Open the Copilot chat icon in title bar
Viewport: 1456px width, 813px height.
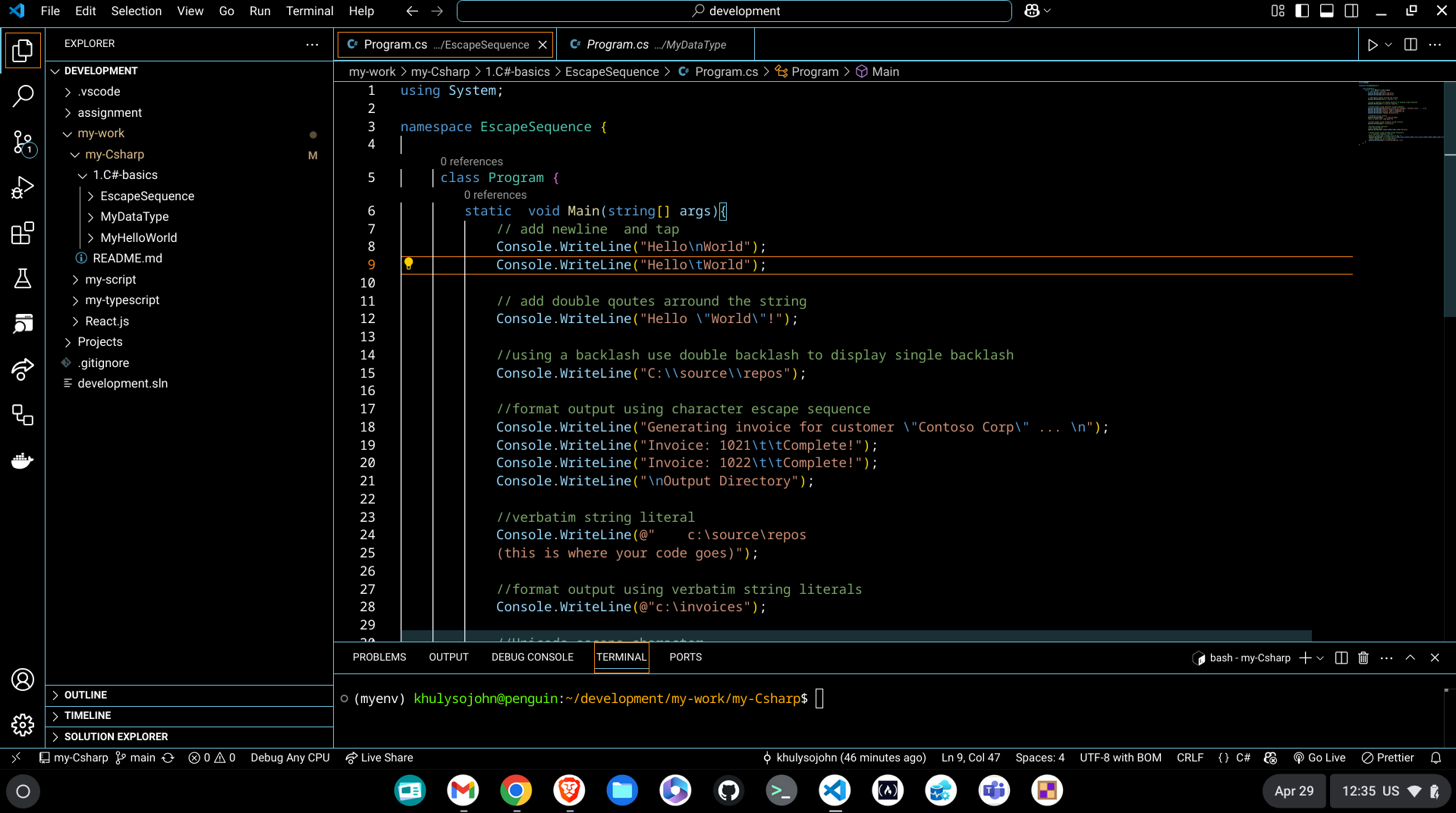[x=1032, y=11]
